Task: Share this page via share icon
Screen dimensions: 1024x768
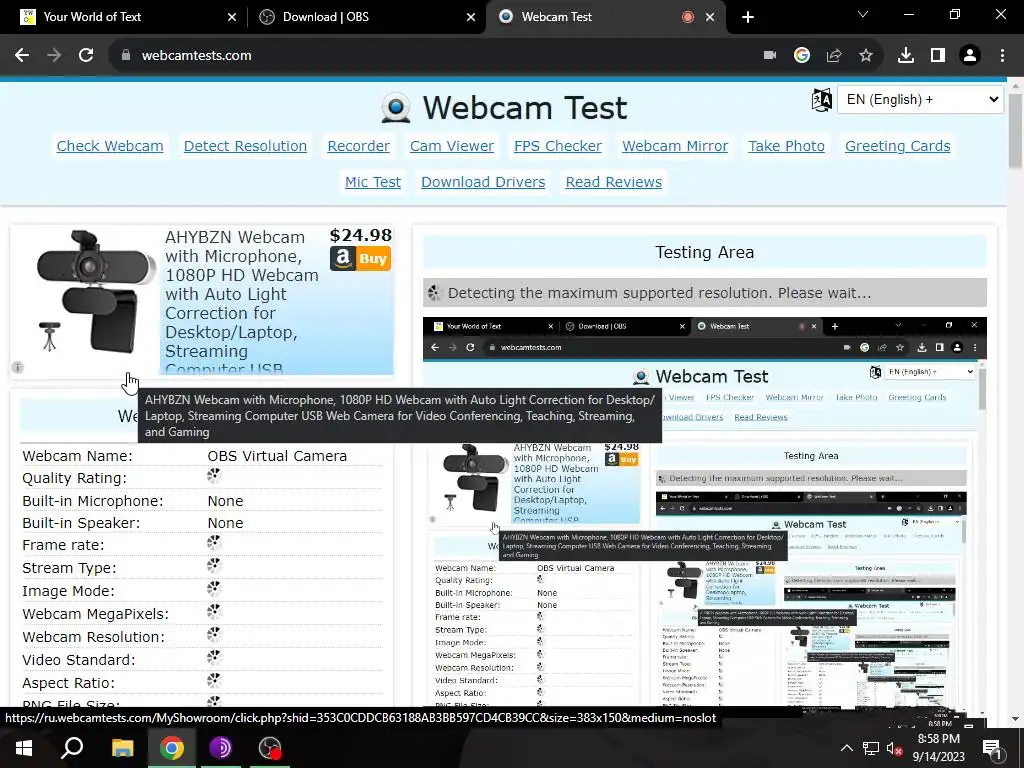Action: [834, 56]
